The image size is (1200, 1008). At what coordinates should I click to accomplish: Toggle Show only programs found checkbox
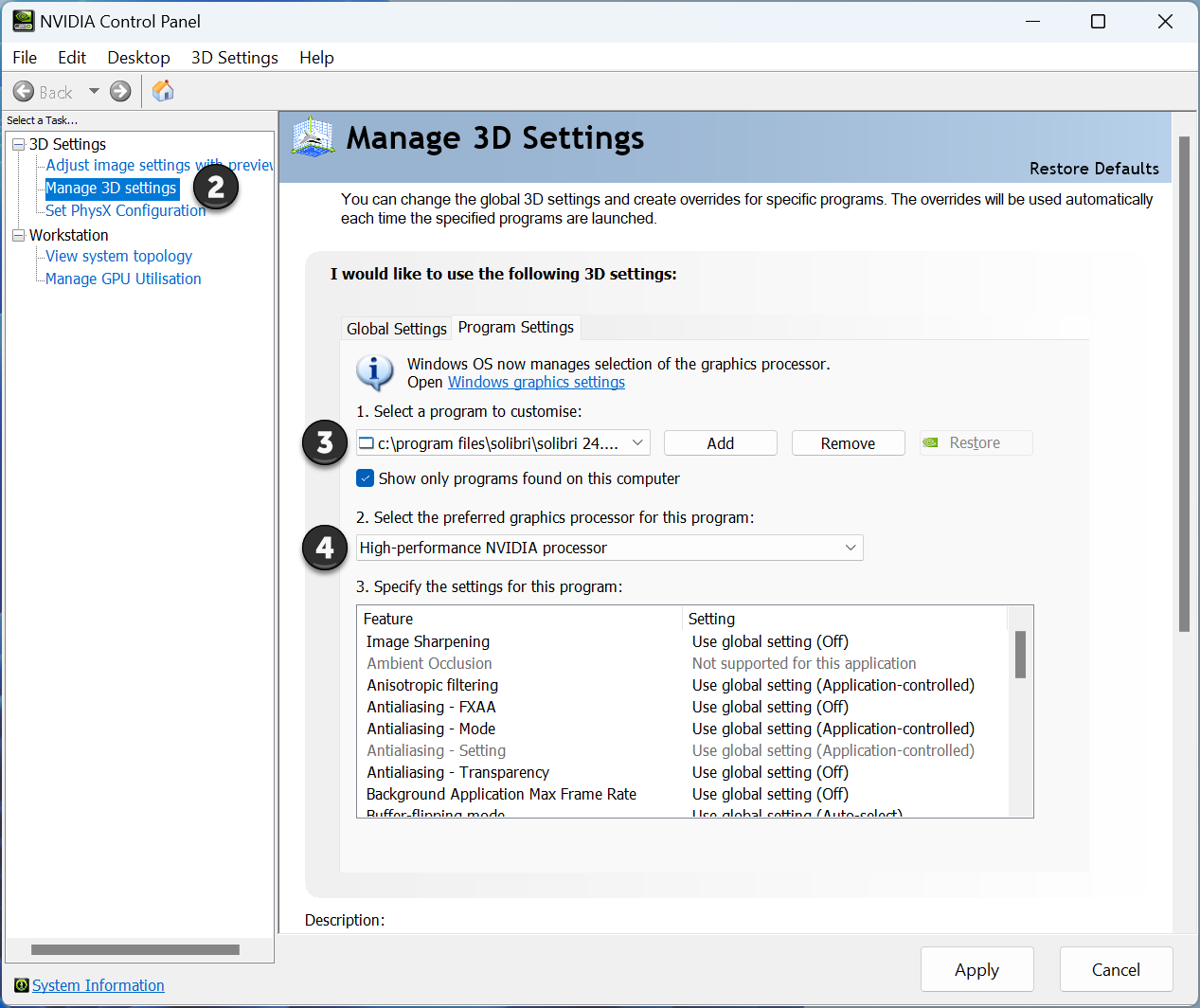coord(366,478)
